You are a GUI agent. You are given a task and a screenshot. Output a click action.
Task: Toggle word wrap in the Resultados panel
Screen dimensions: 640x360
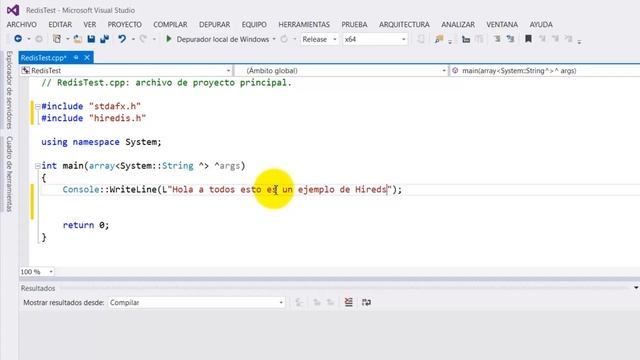(366, 302)
